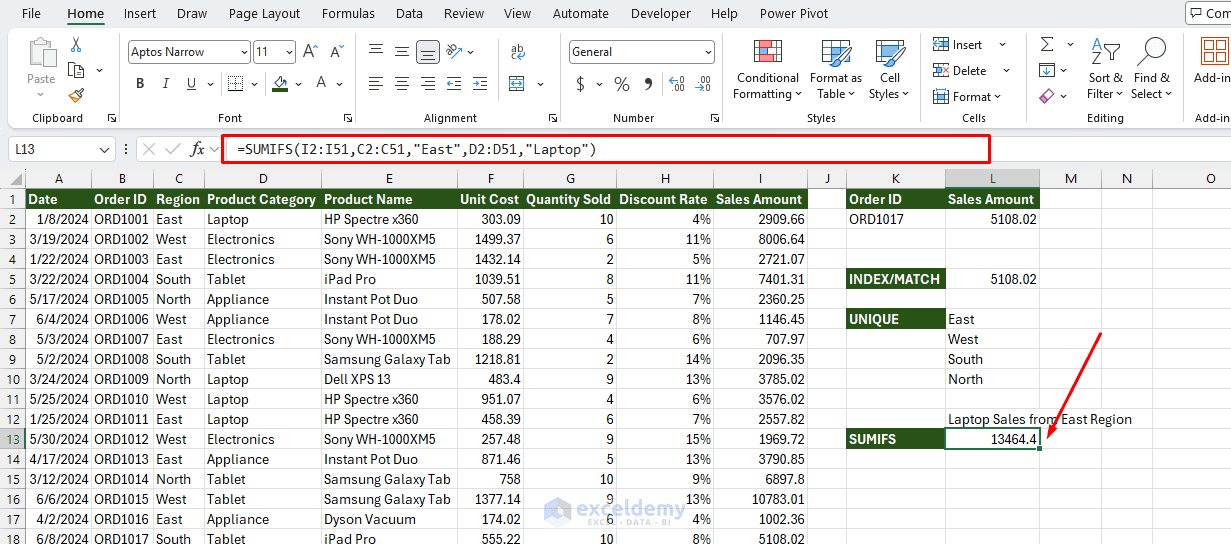Click the Insert cells button
Viewport: 1231px width, 544px height.
tap(958, 45)
